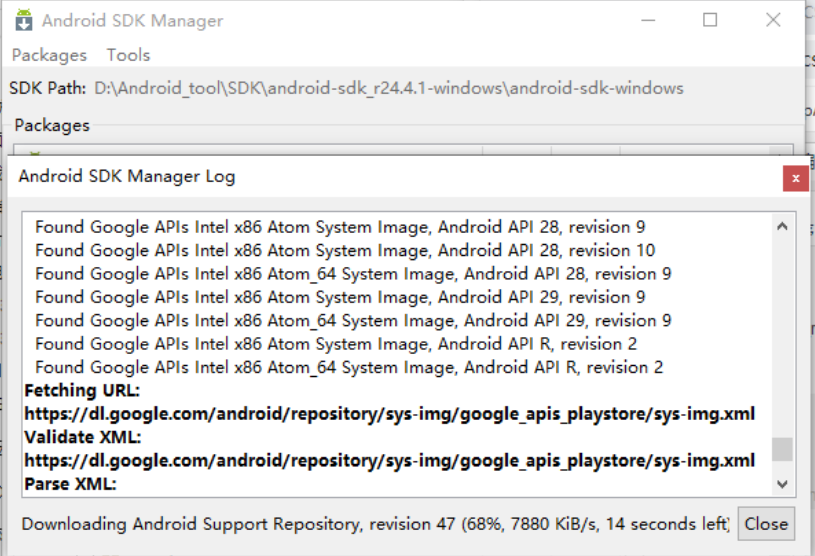
Task: Click log line Atom_64 System Image API 28 revision 9
Action: 353,274
